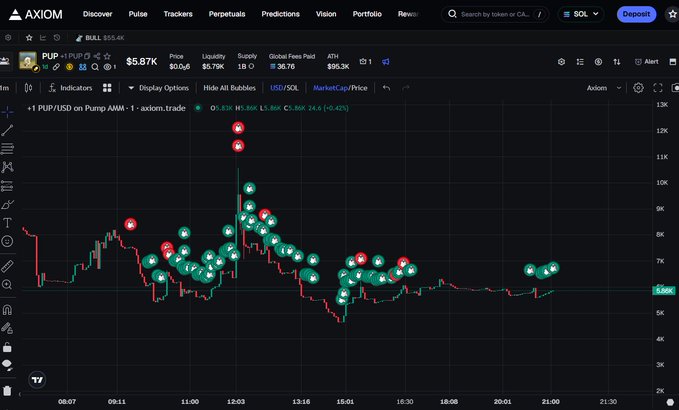Viewport: 679px width, 410px height.
Task: Expand the Axiom chart source dropdown
Action: tap(604, 88)
